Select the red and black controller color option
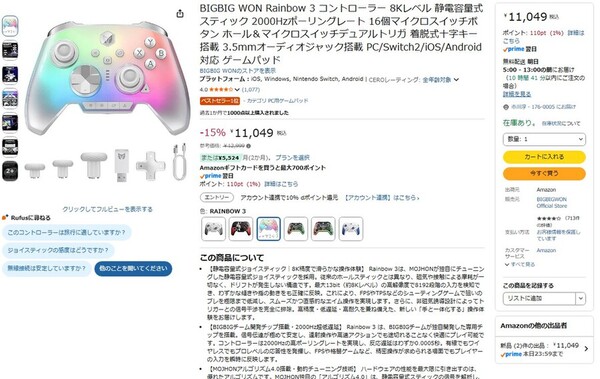The height and width of the screenshot is (379, 600). point(241,229)
